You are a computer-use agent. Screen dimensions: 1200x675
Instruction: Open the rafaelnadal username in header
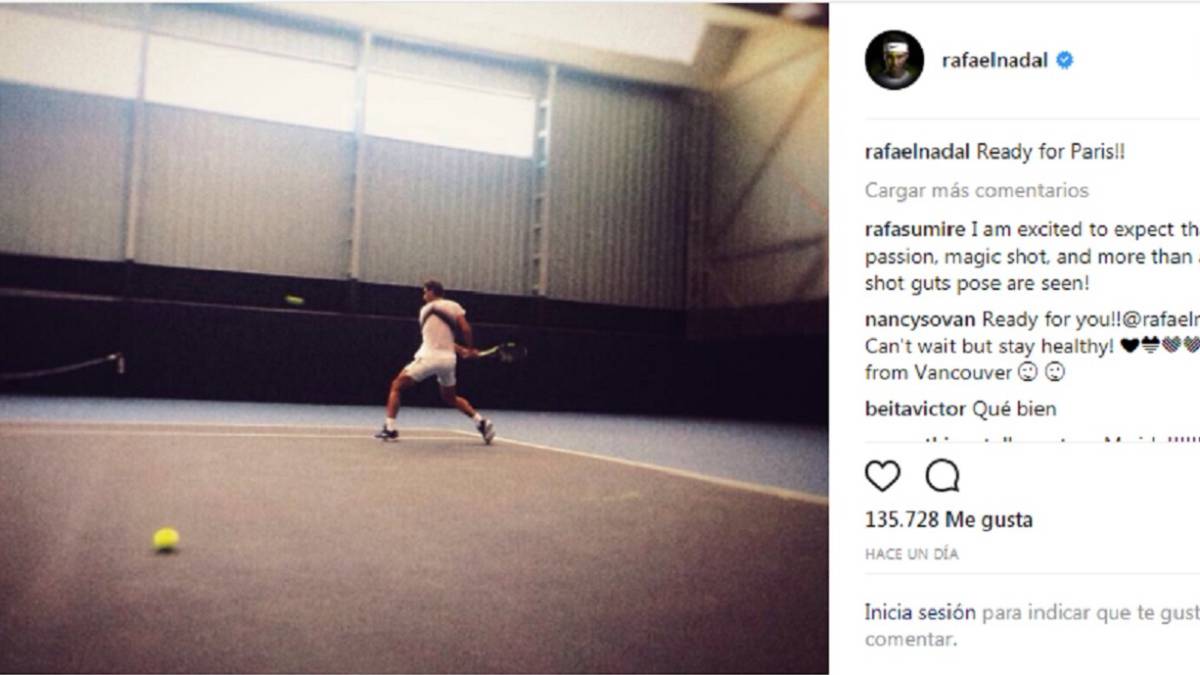coord(995,60)
